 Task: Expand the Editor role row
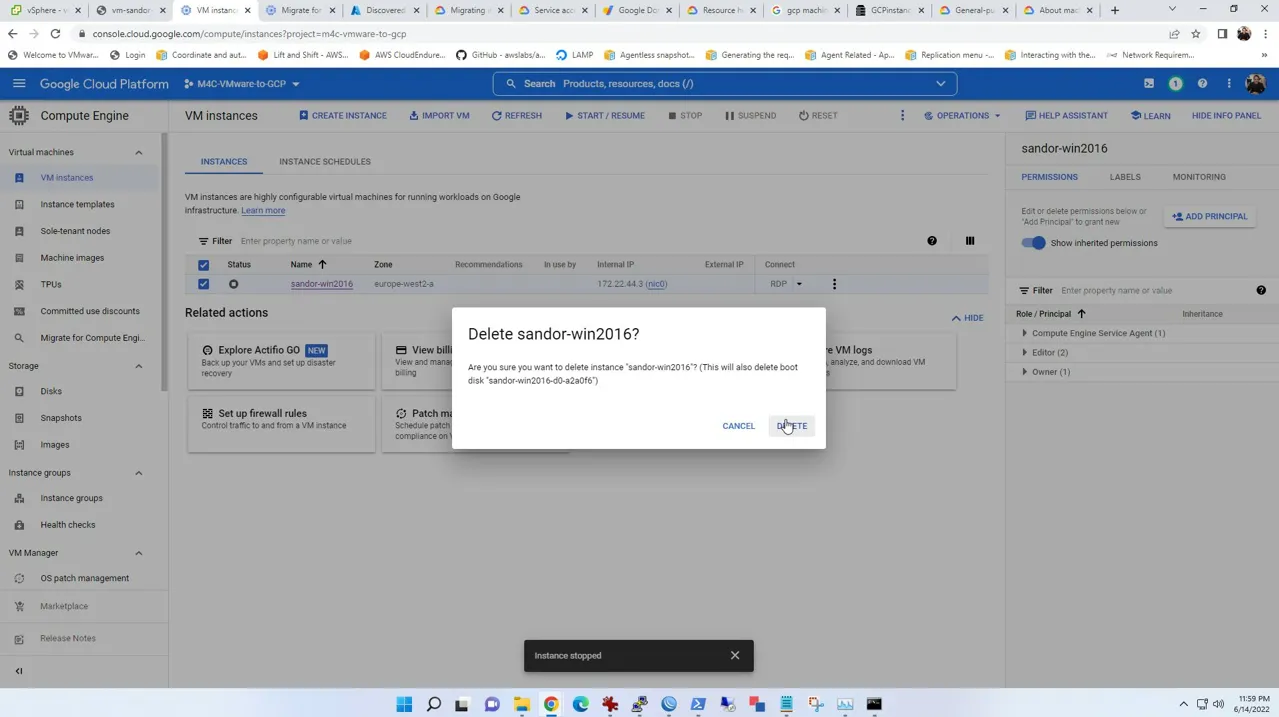click(1024, 352)
